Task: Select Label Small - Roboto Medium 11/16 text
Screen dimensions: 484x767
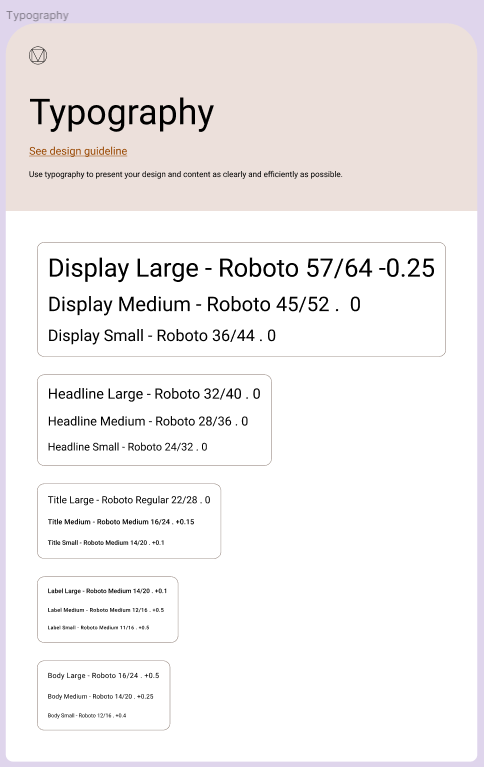Action: (98, 628)
